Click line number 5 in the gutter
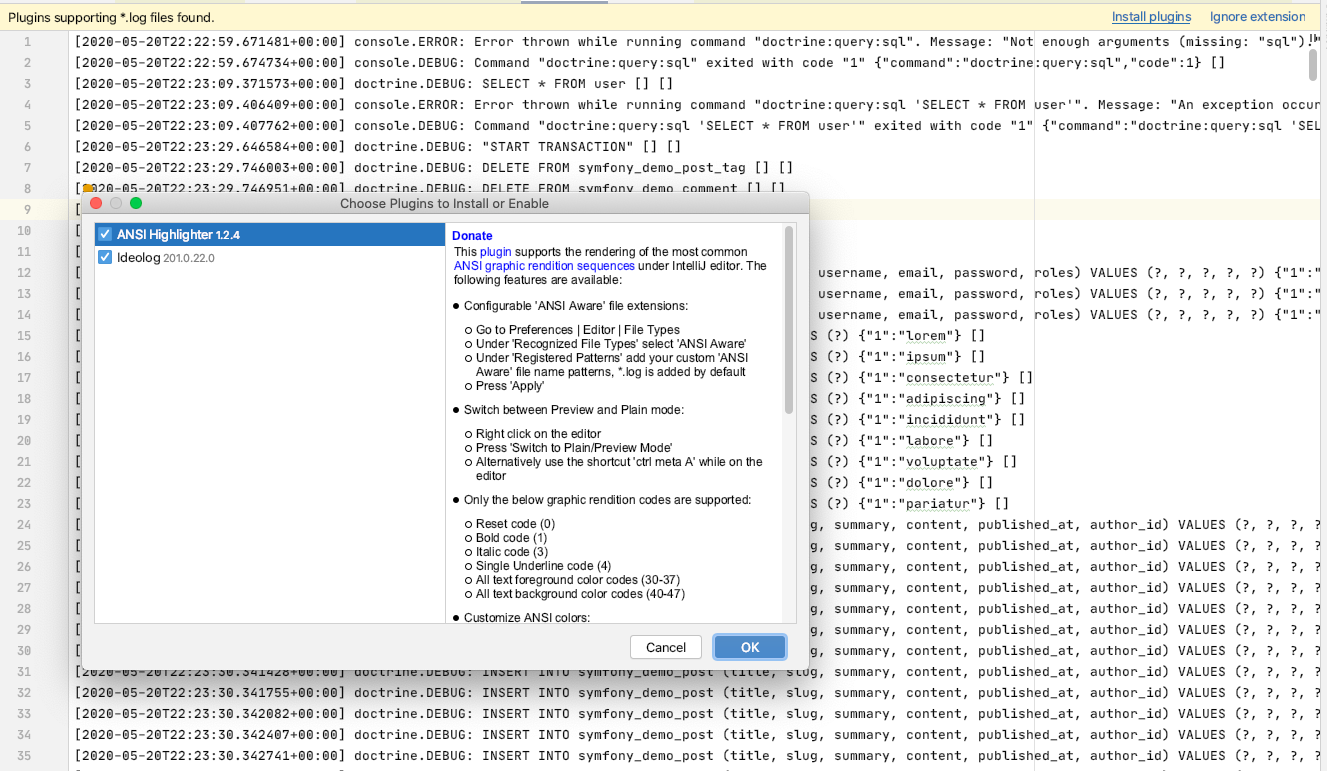 point(27,126)
